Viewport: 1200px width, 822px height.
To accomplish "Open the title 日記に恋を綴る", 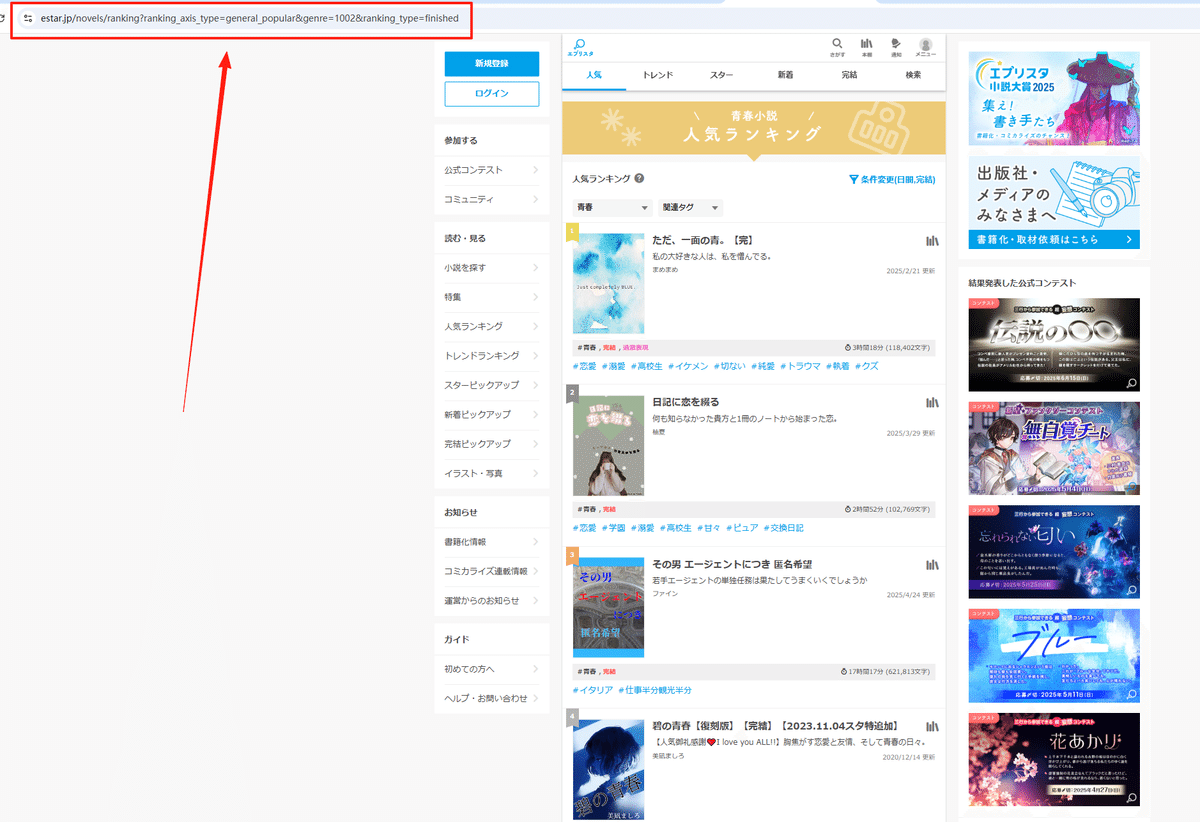I will point(688,403).
